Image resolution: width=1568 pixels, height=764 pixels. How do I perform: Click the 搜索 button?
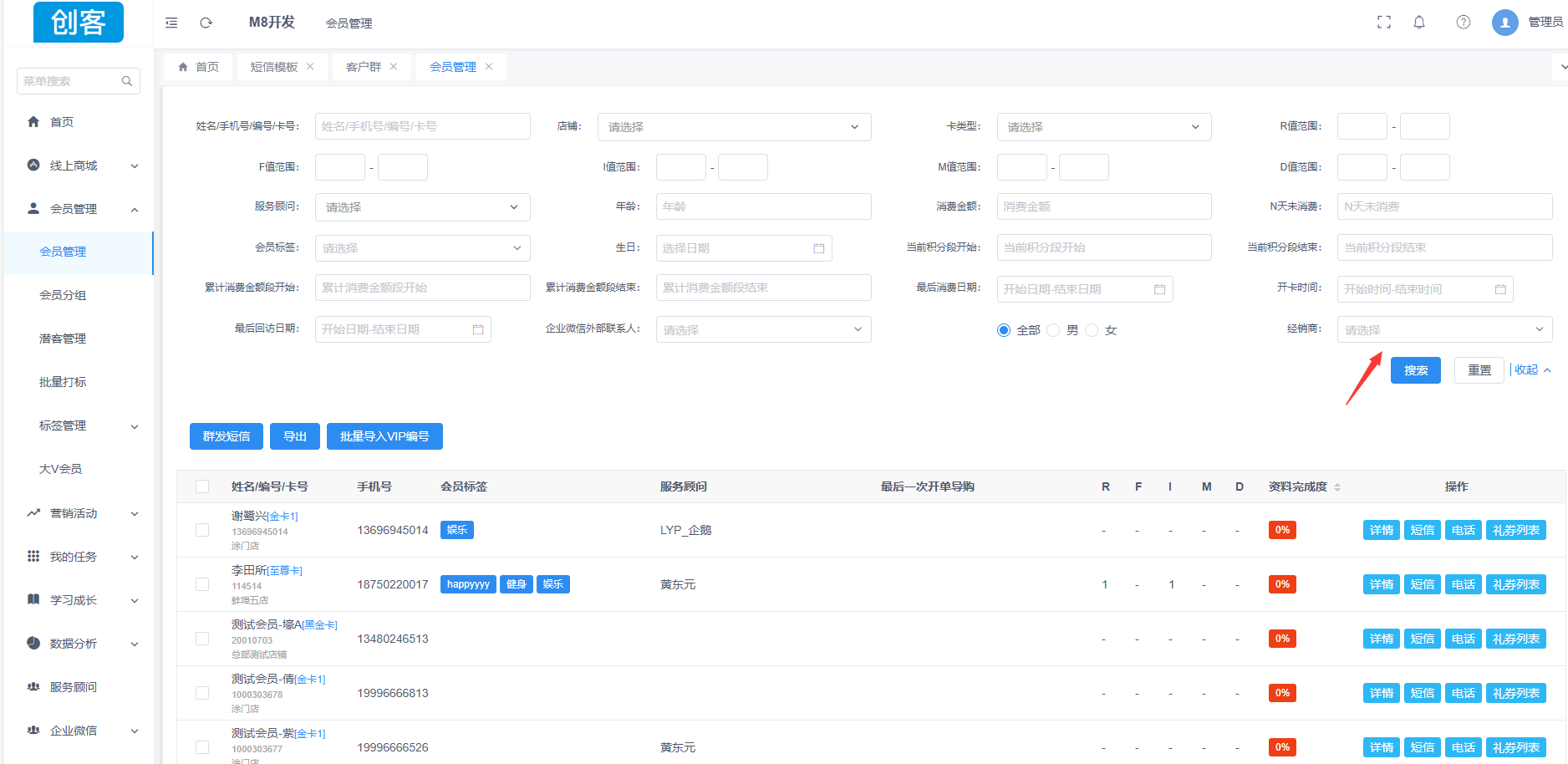pyautogui.click(x=1416, y=370)
